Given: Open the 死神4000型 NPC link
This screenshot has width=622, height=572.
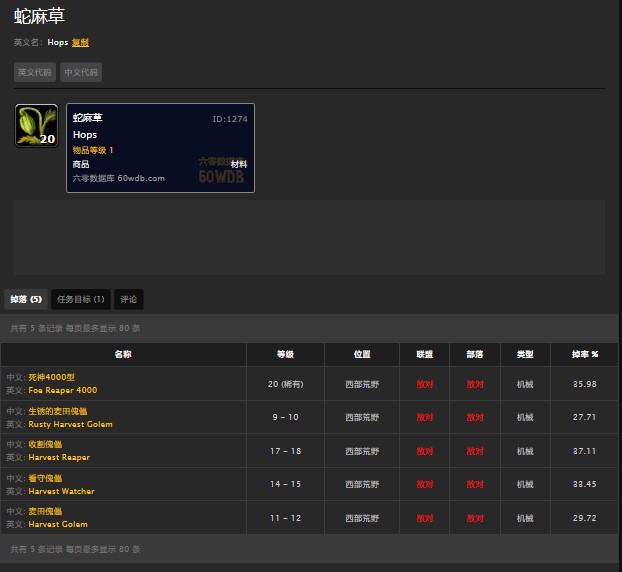Looking at the screenshot, I should (47, 377).
